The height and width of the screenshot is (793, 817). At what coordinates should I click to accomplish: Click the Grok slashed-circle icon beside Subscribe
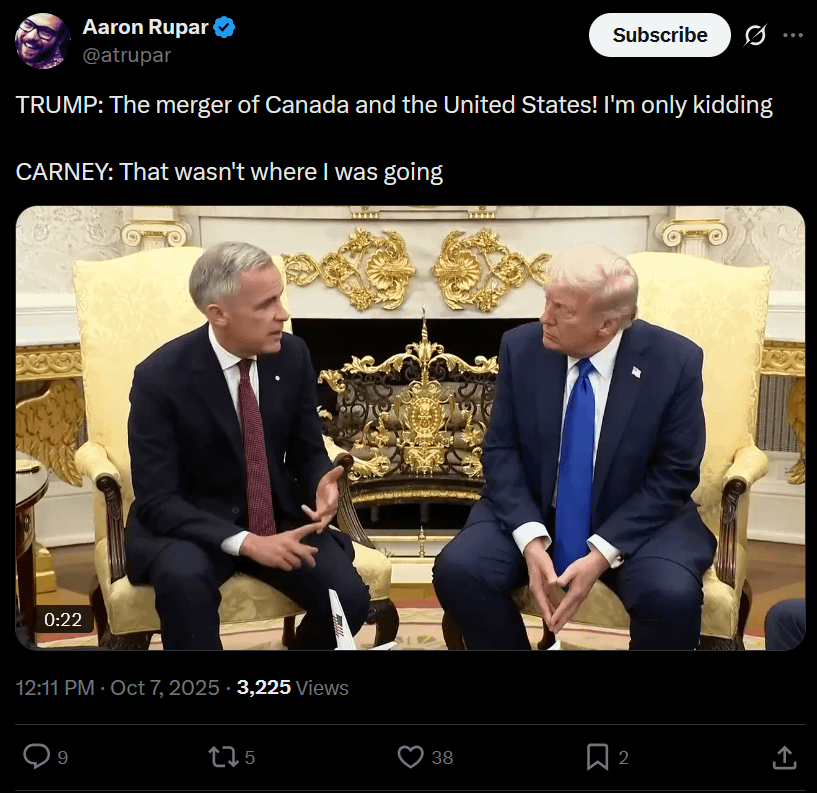[755, 35]
